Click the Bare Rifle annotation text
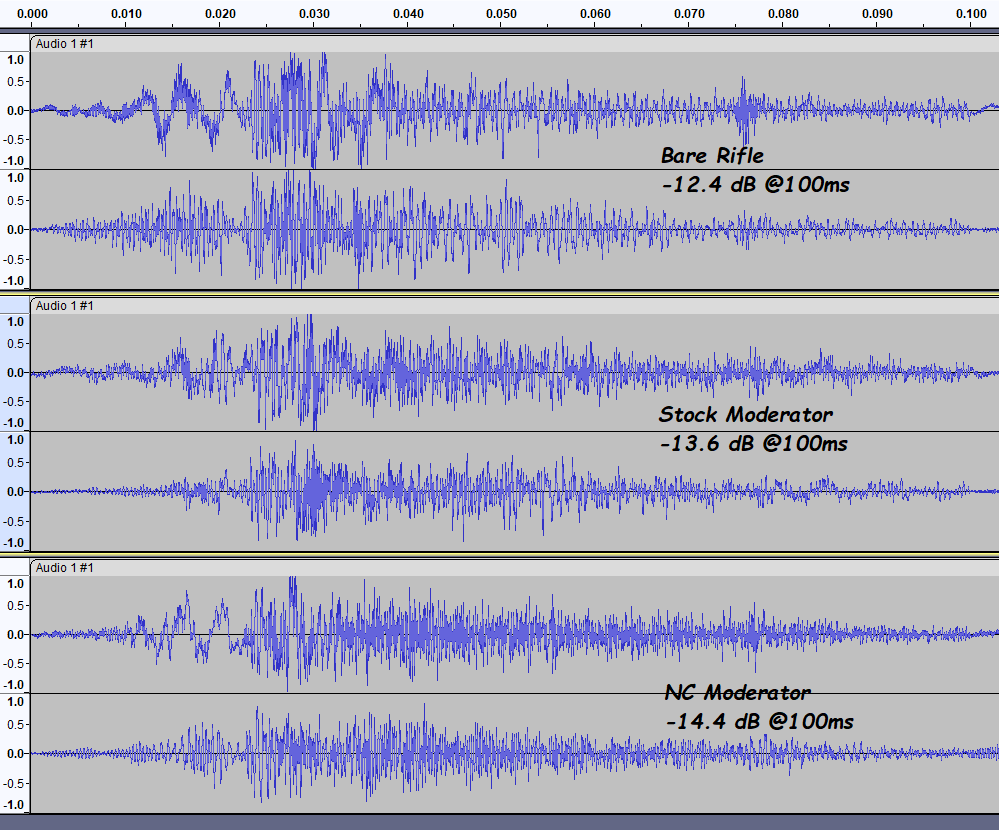 tap(712, 155)
